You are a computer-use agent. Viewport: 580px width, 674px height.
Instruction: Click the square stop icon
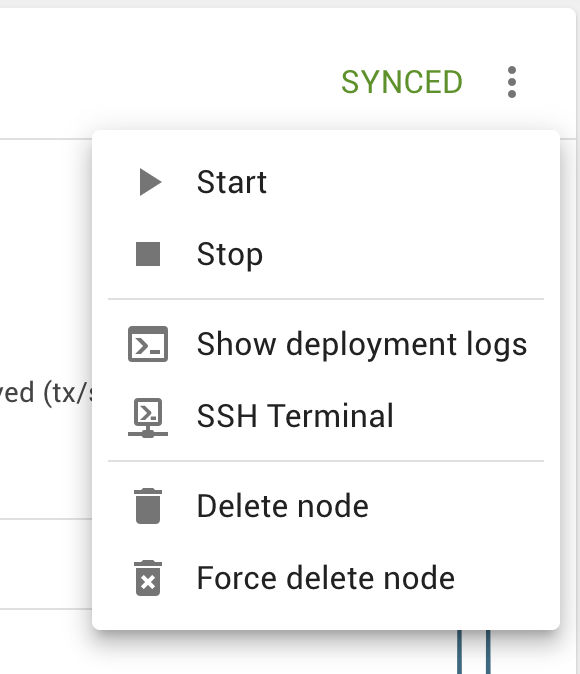148,254
